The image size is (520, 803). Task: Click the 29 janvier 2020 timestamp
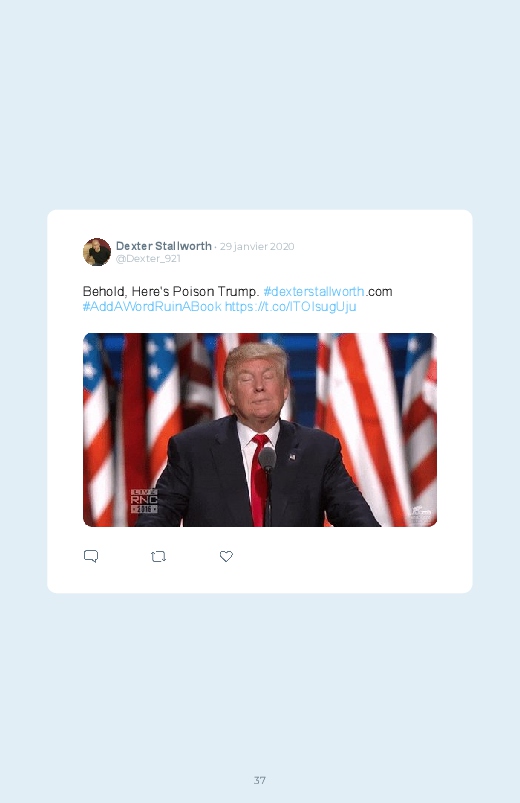click(257, 246)
